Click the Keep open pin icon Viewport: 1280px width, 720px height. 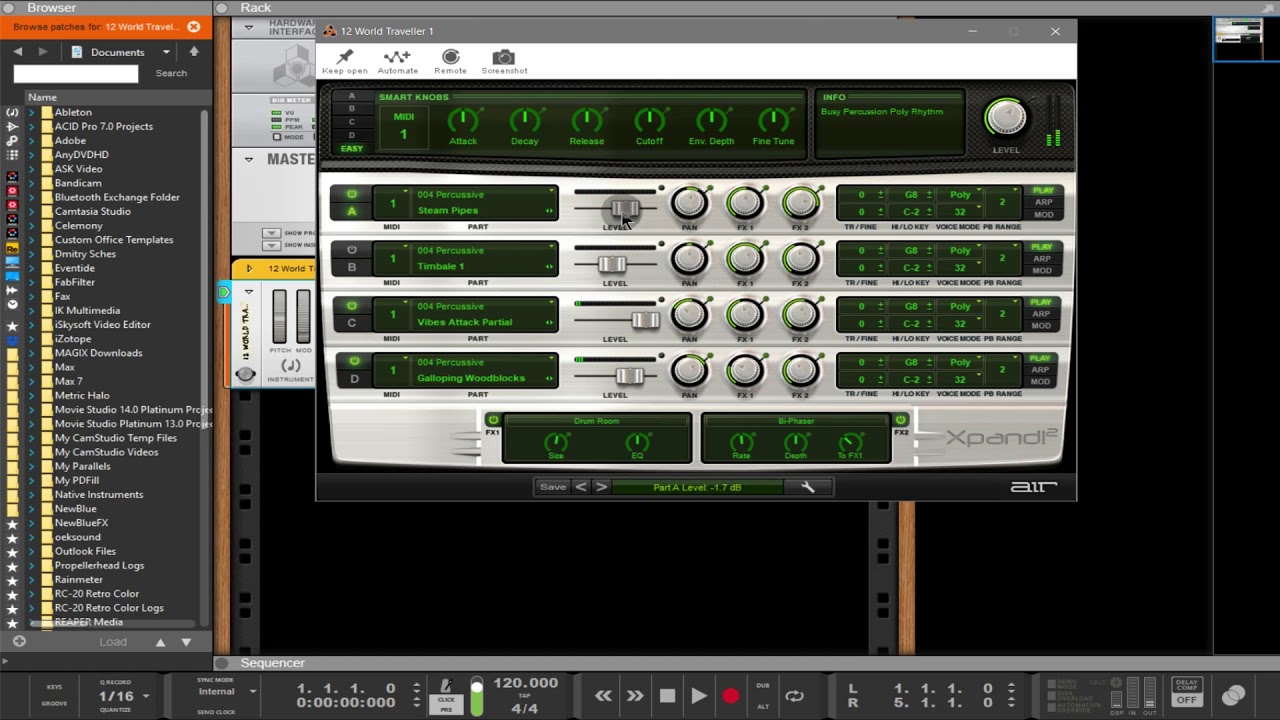click(345, 57)
